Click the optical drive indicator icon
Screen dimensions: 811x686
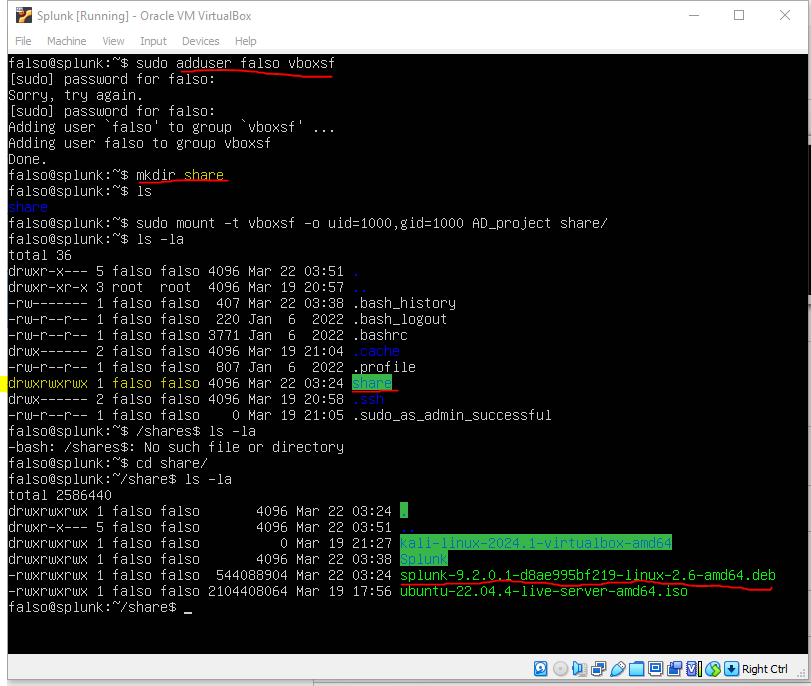click(x=560, y=669)
